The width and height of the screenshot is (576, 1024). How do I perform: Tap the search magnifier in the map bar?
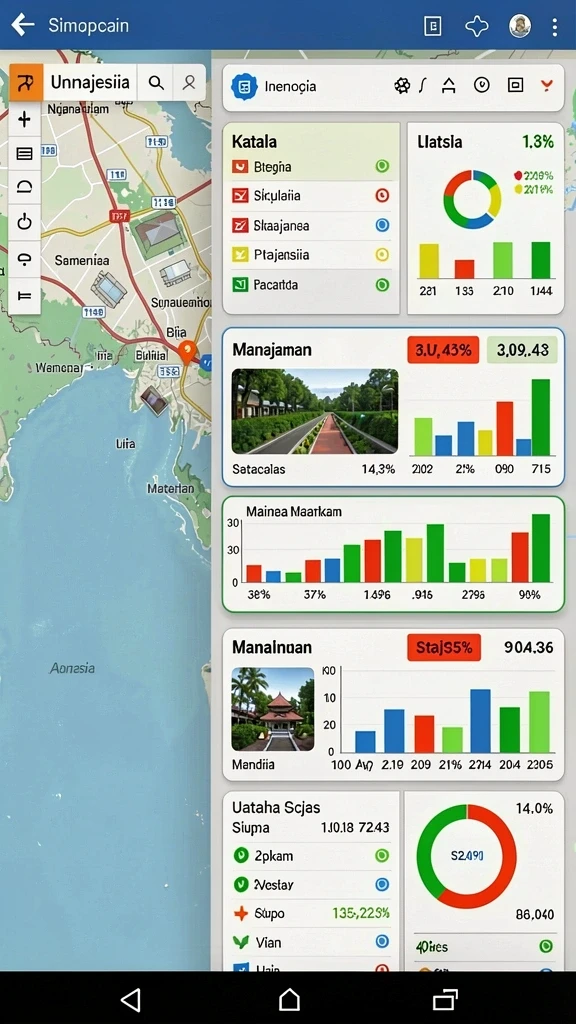[156, 82]
